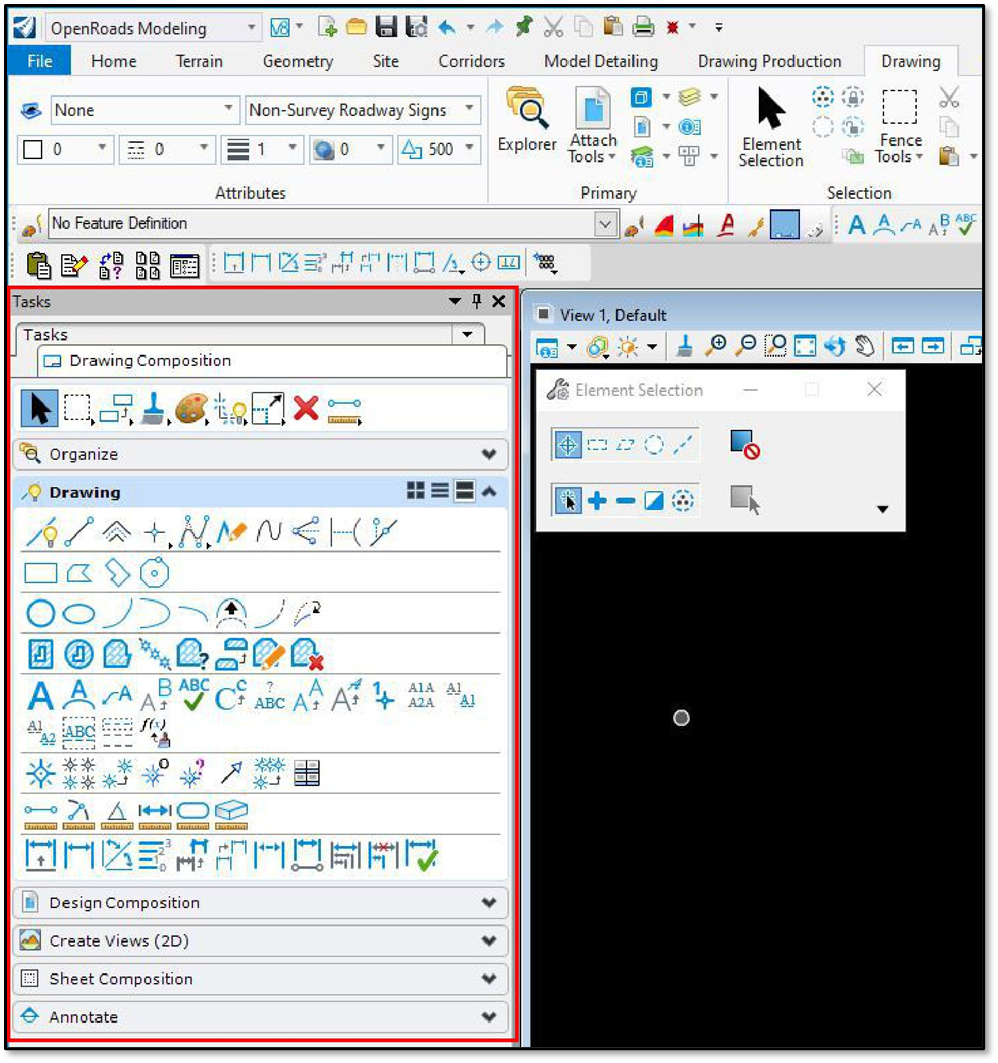
Task: Choose the Place Ellipse tool
Action: (x=79, y=614)
